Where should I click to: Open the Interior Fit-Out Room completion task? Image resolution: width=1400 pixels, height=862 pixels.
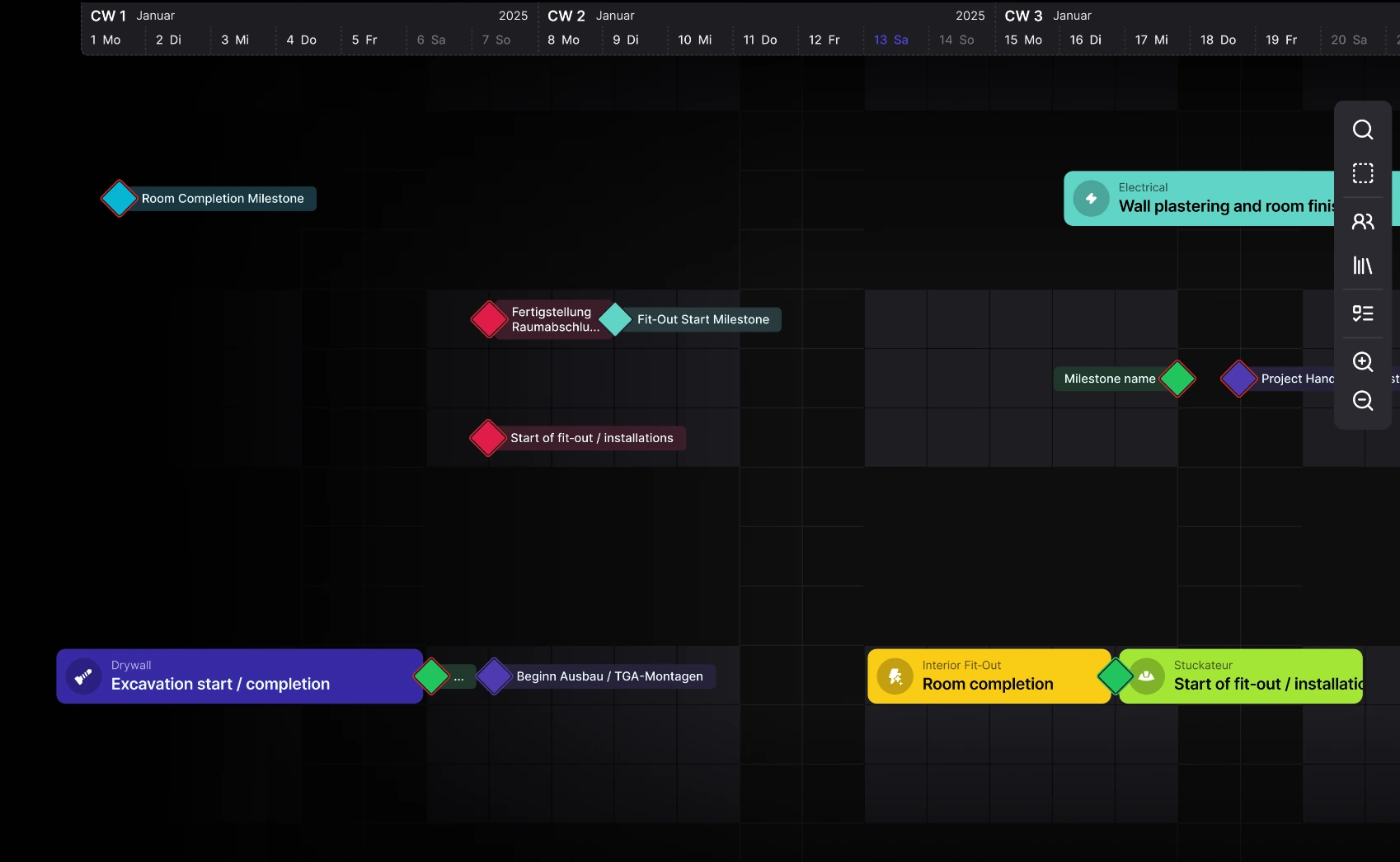(989, 676)
